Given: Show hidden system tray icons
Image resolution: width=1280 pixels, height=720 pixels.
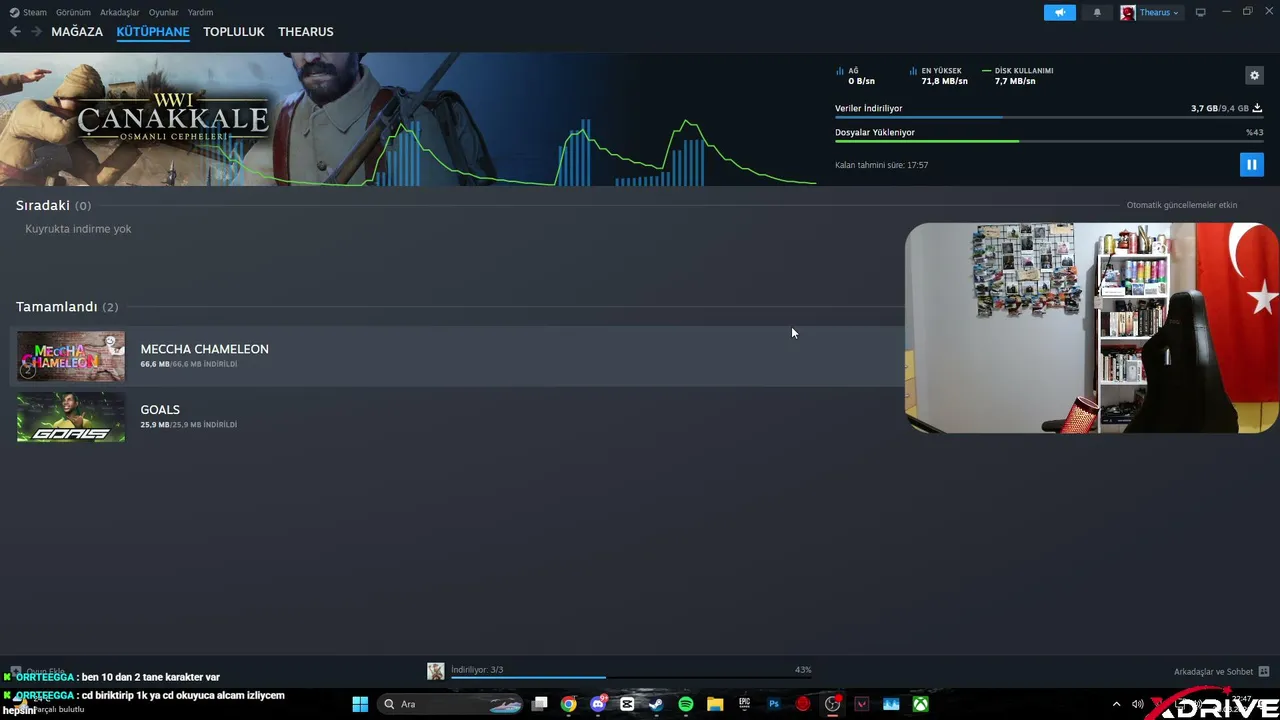Looking at the screenshot, I should (1116, 704).
